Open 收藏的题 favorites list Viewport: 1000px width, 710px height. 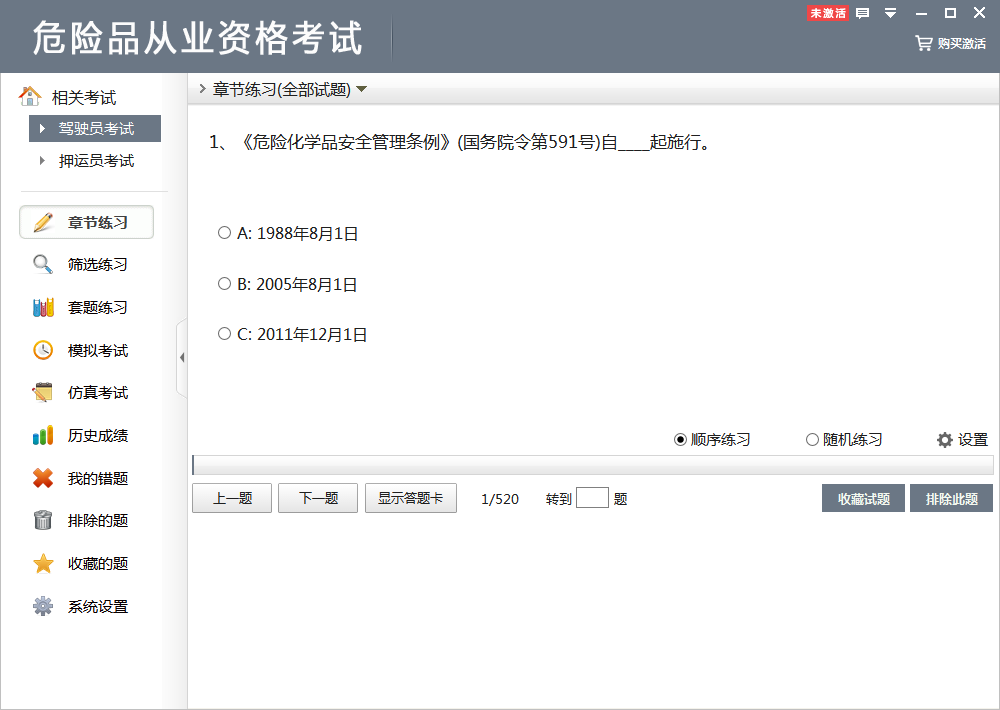tap(85, 563)
